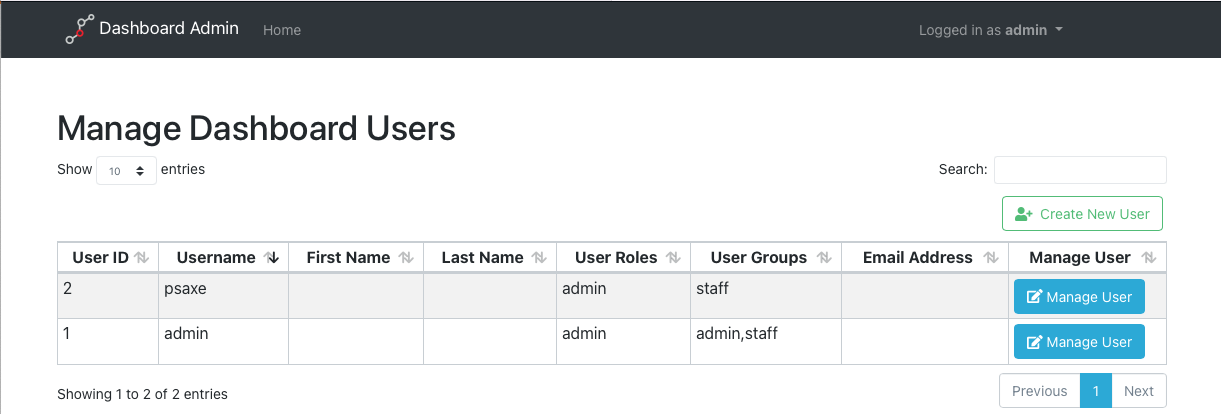
Task: Click the Dashboard Admin logo icon
Action: click(80, 29)
